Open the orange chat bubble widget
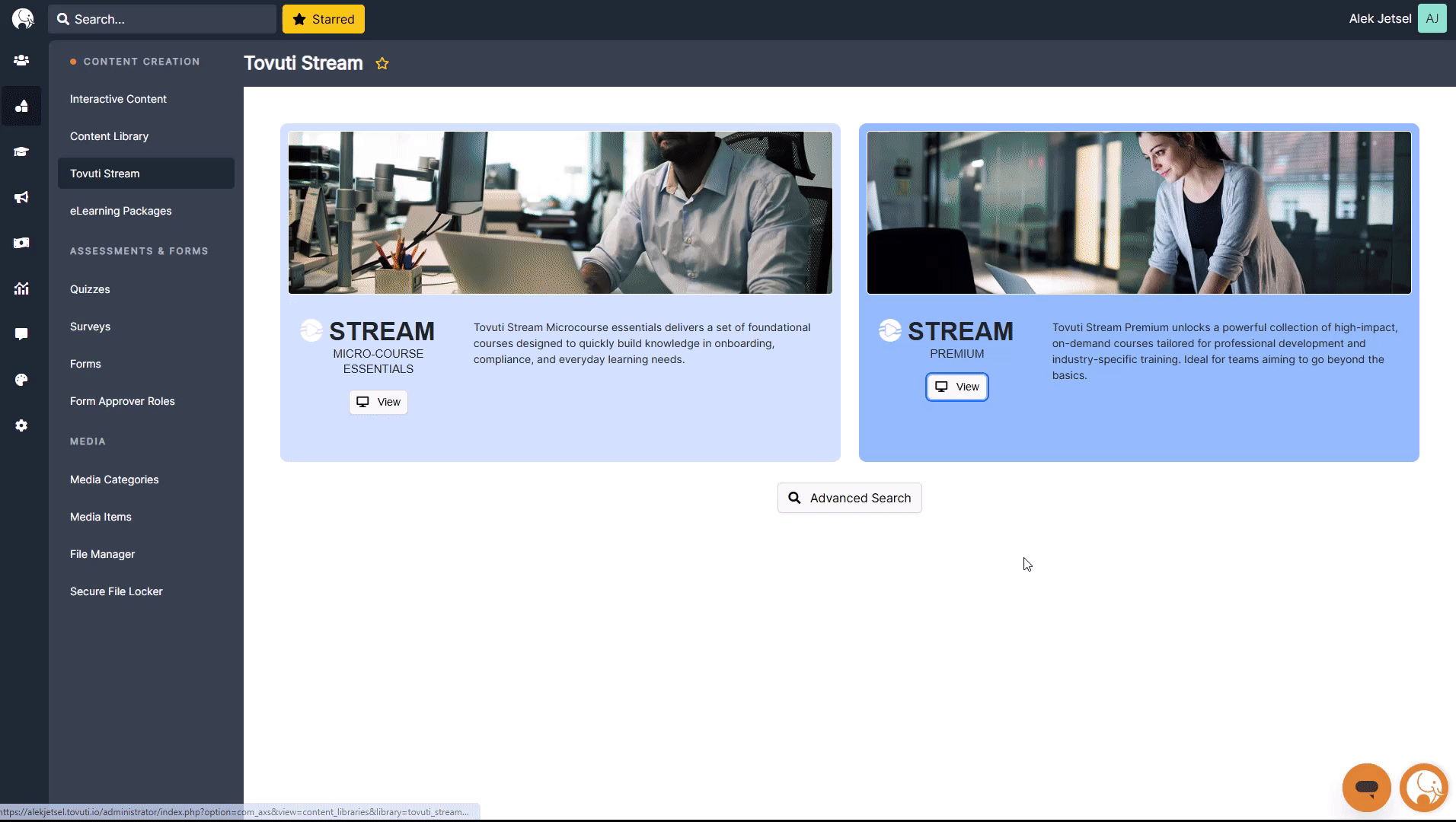 1366,788
